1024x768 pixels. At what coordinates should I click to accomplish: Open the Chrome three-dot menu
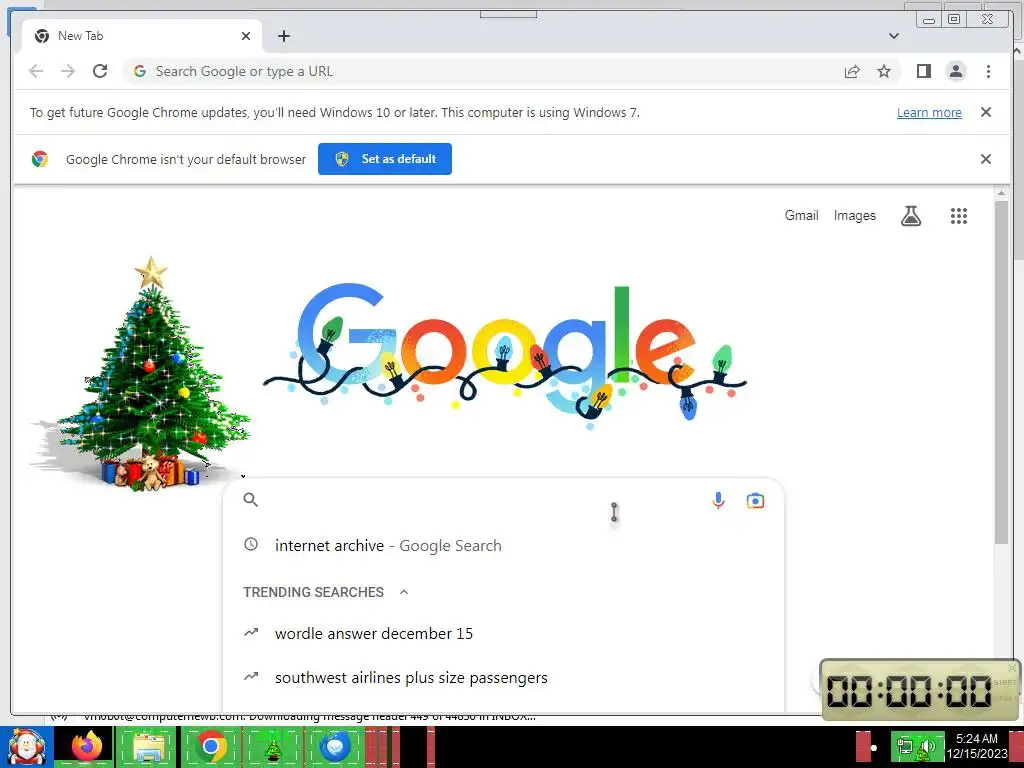pyautogui.click(x=988, y=71)
